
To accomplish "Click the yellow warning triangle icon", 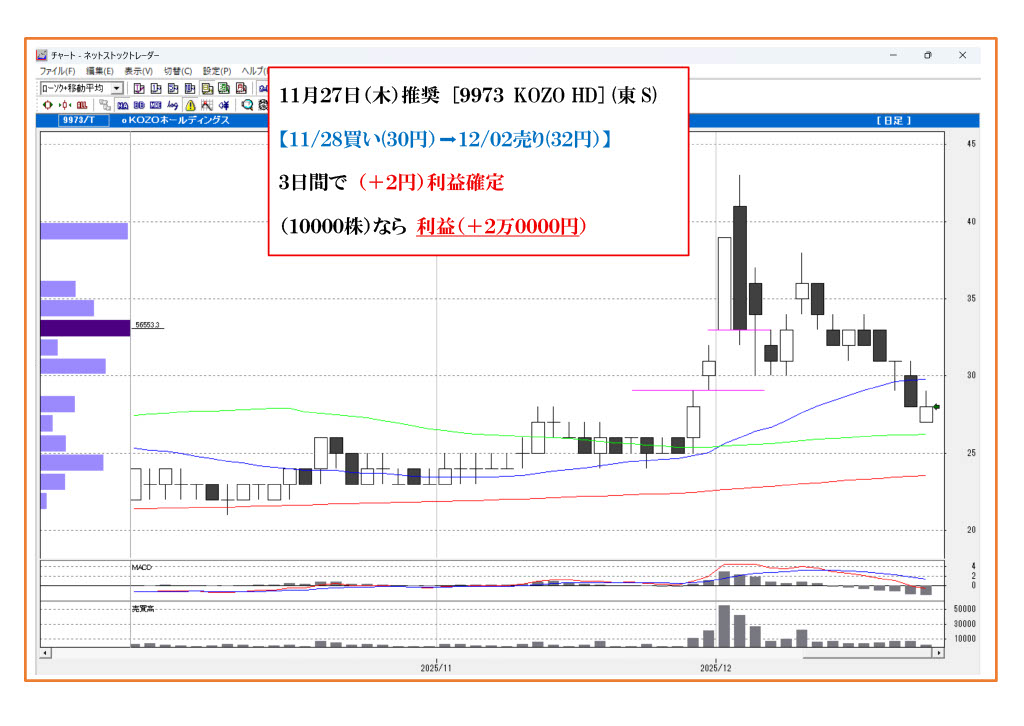I will 190,105.
